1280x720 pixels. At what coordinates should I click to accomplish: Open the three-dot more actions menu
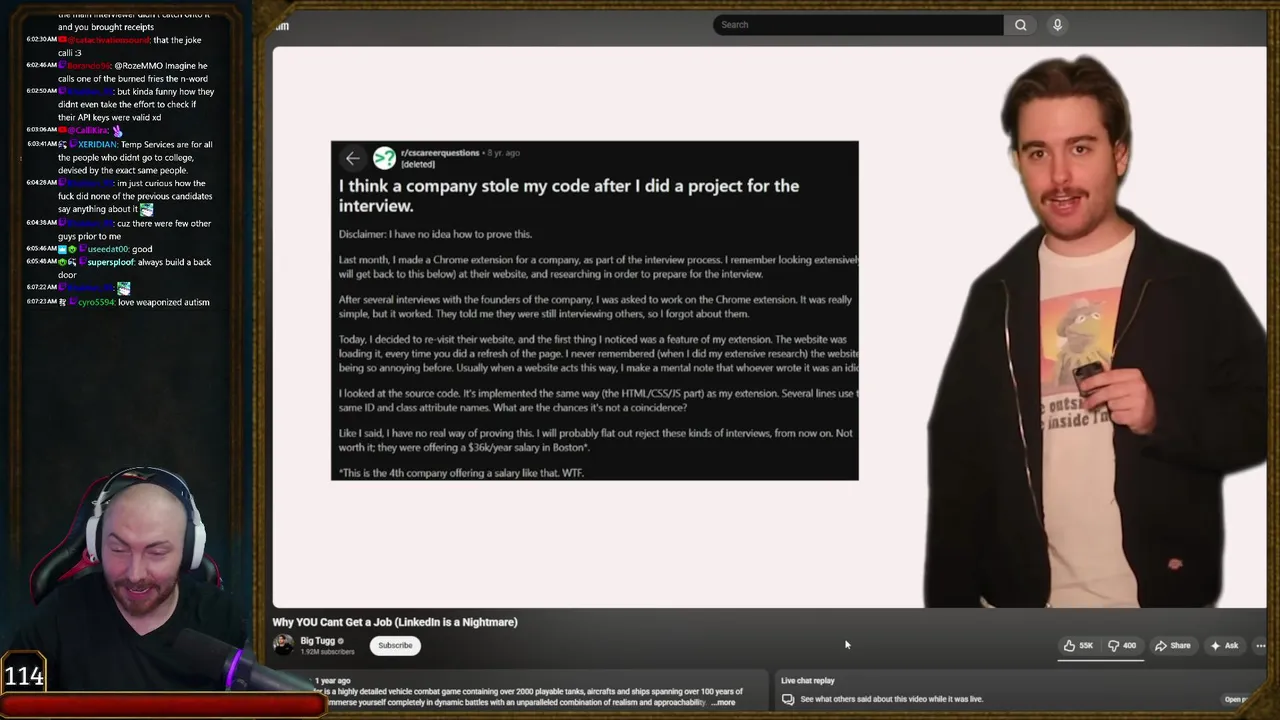pyautogui.click(x=1260, y=646)
